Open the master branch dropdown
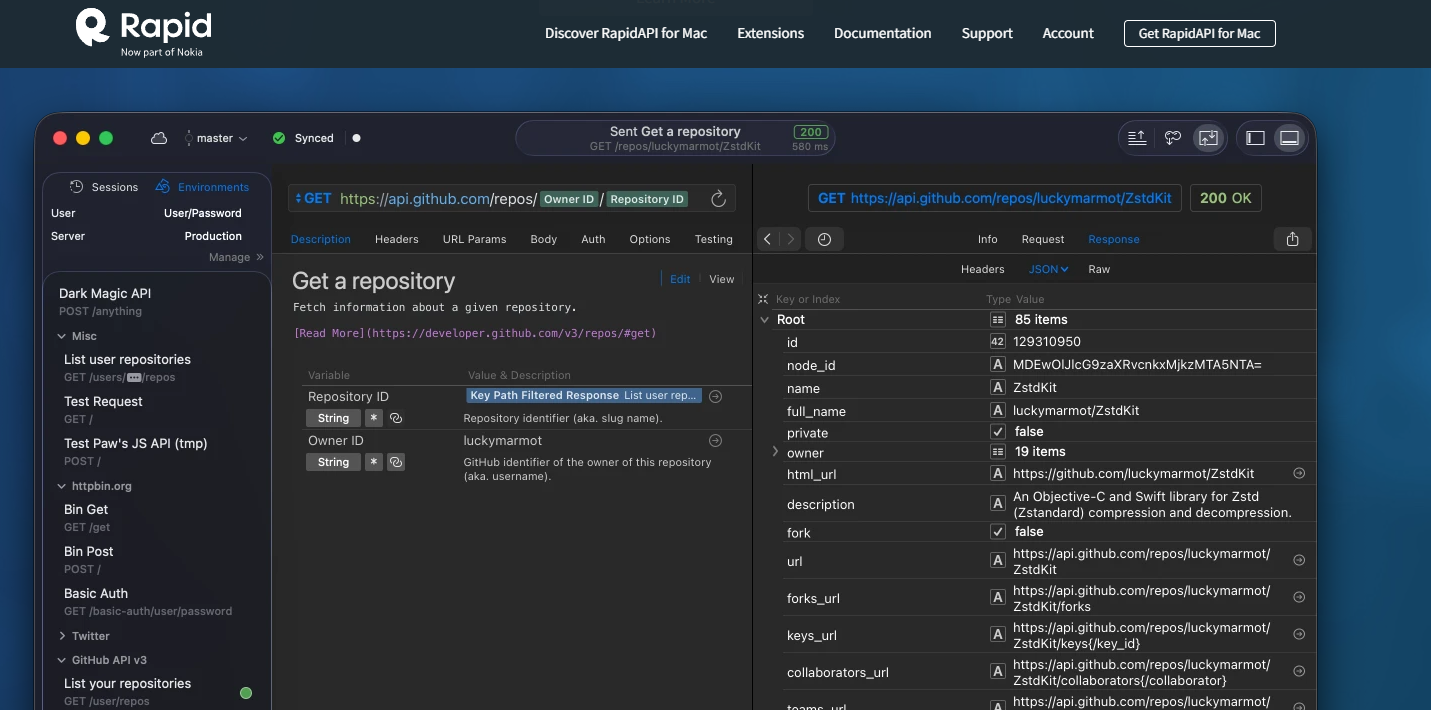1431x710 pixels. [216, 138]
